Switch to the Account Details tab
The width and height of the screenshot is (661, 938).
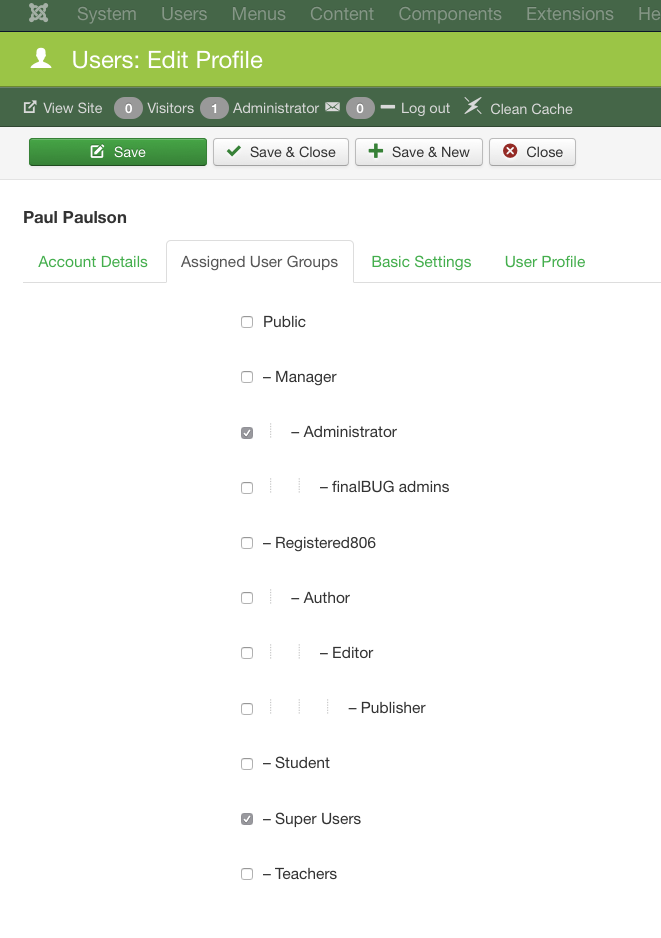(x=93, y=262)
